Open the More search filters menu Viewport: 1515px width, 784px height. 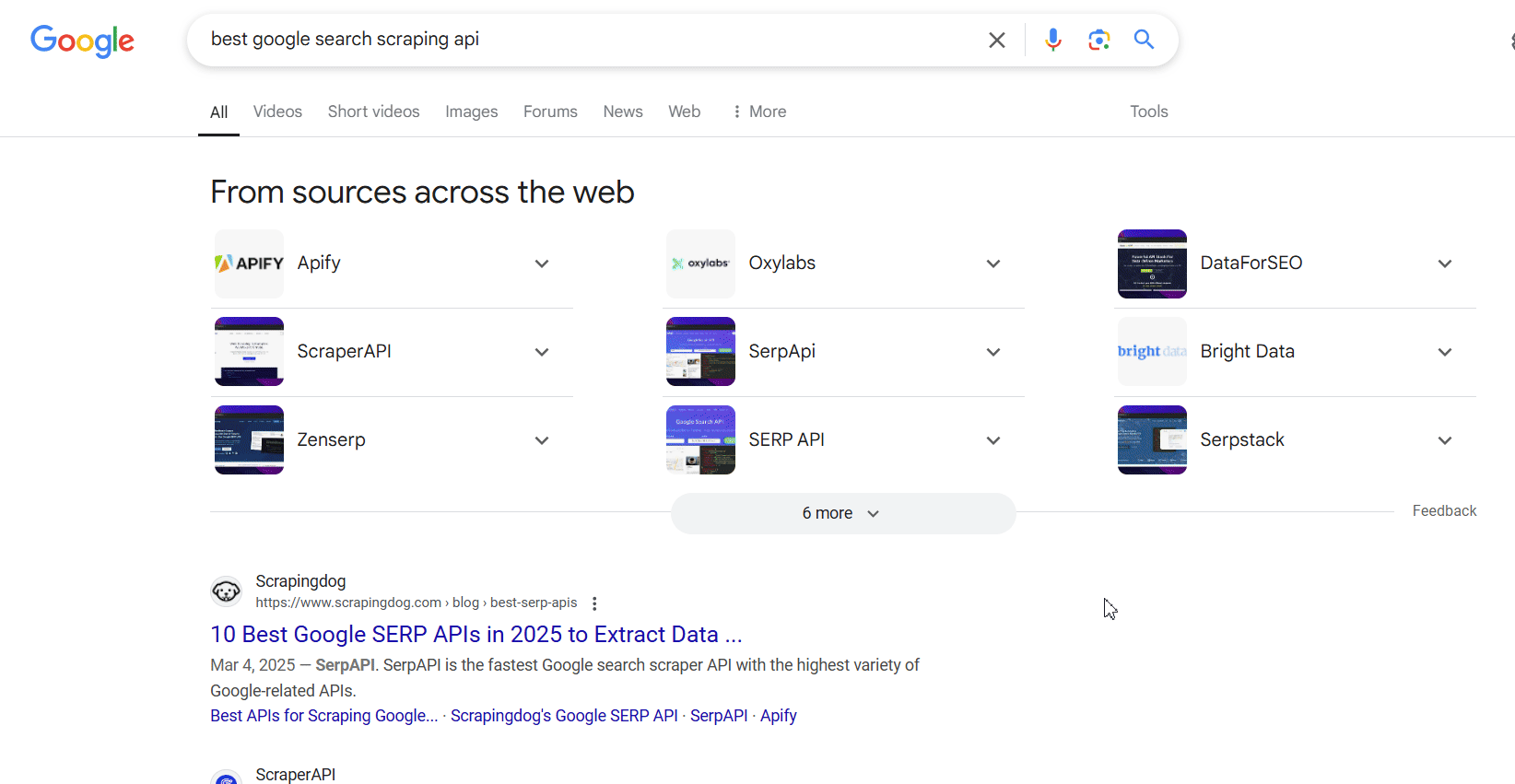759,111
